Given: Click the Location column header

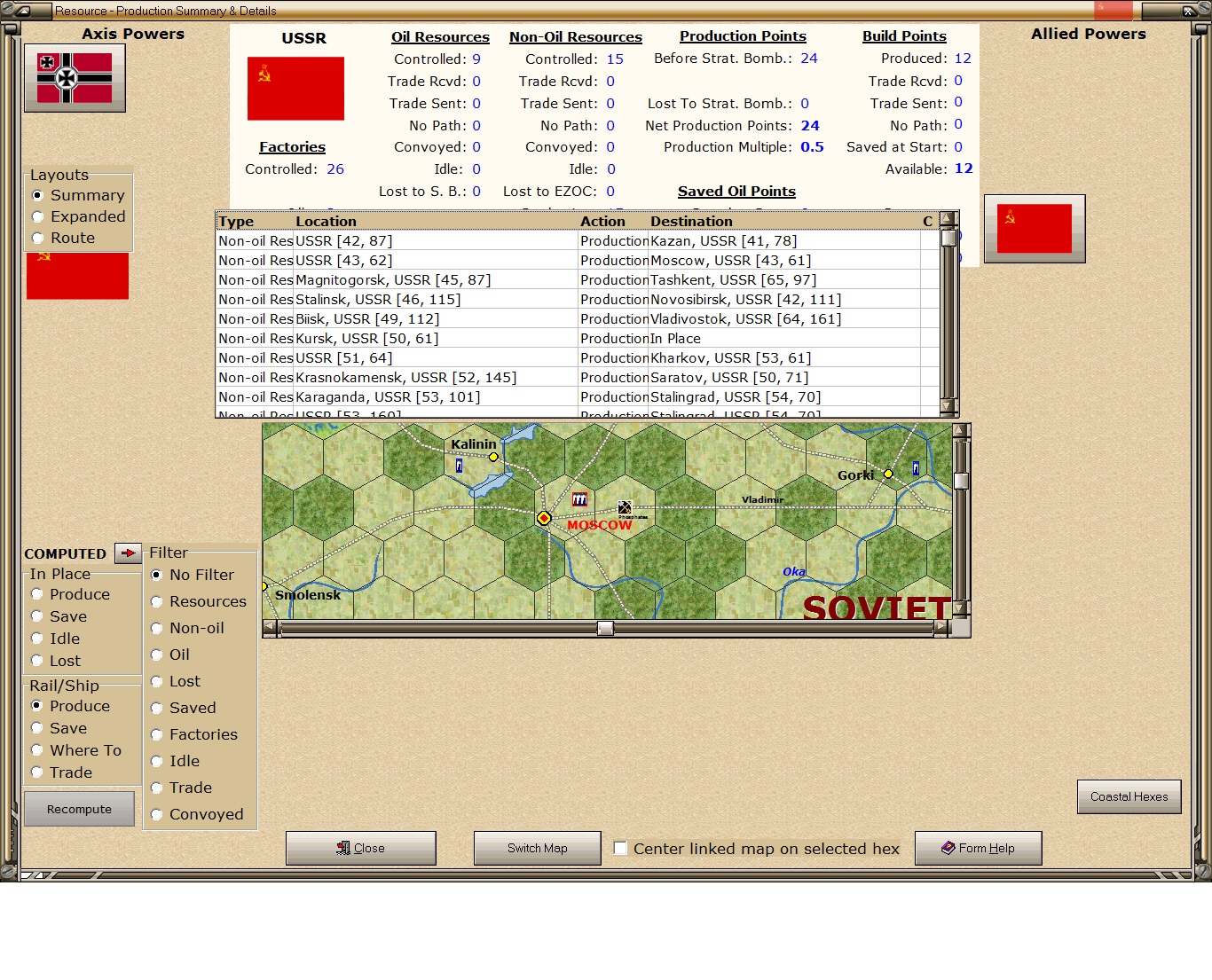Looking at the screenshot, I should 436,221.
